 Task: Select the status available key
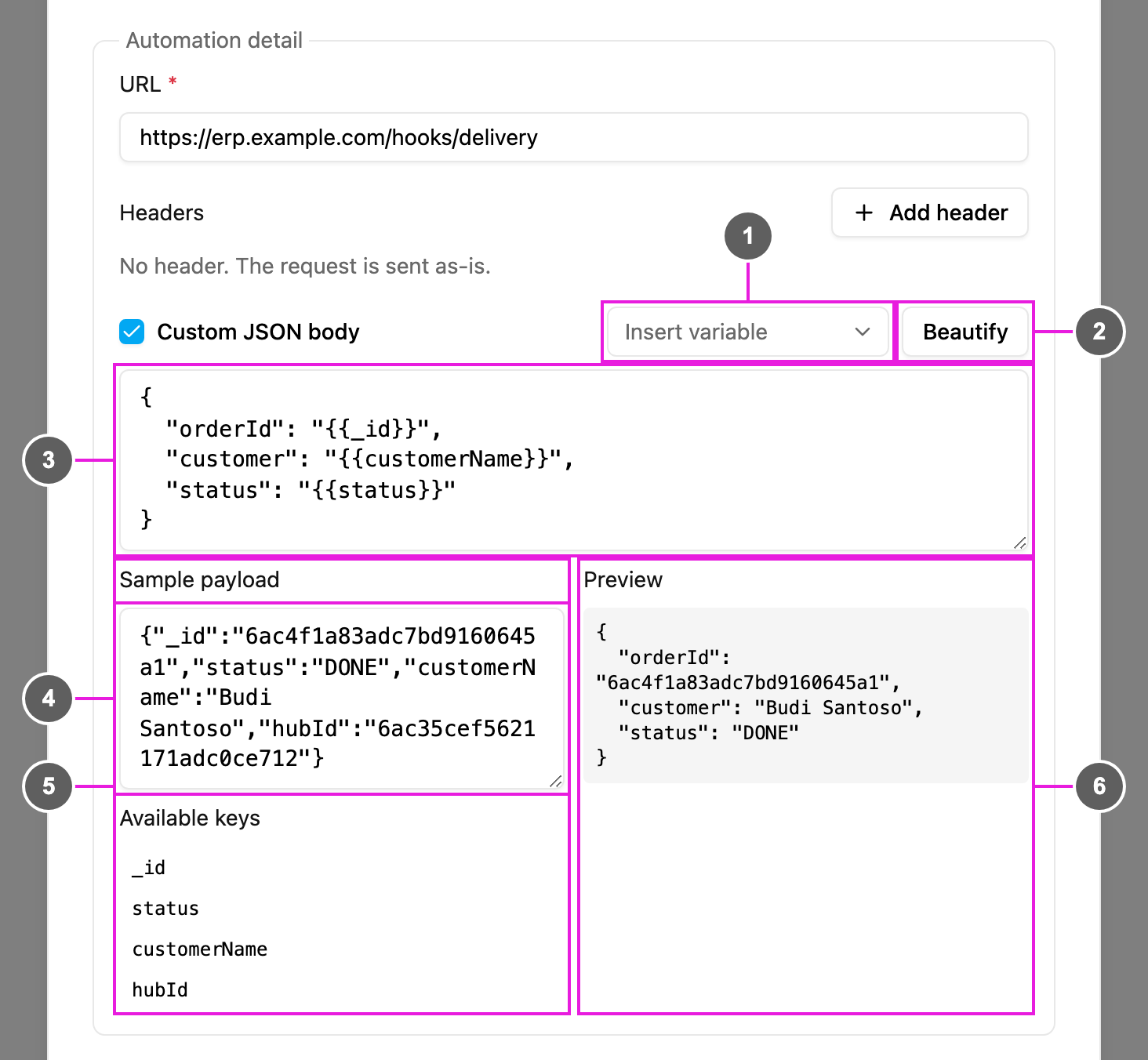point(165,909)
